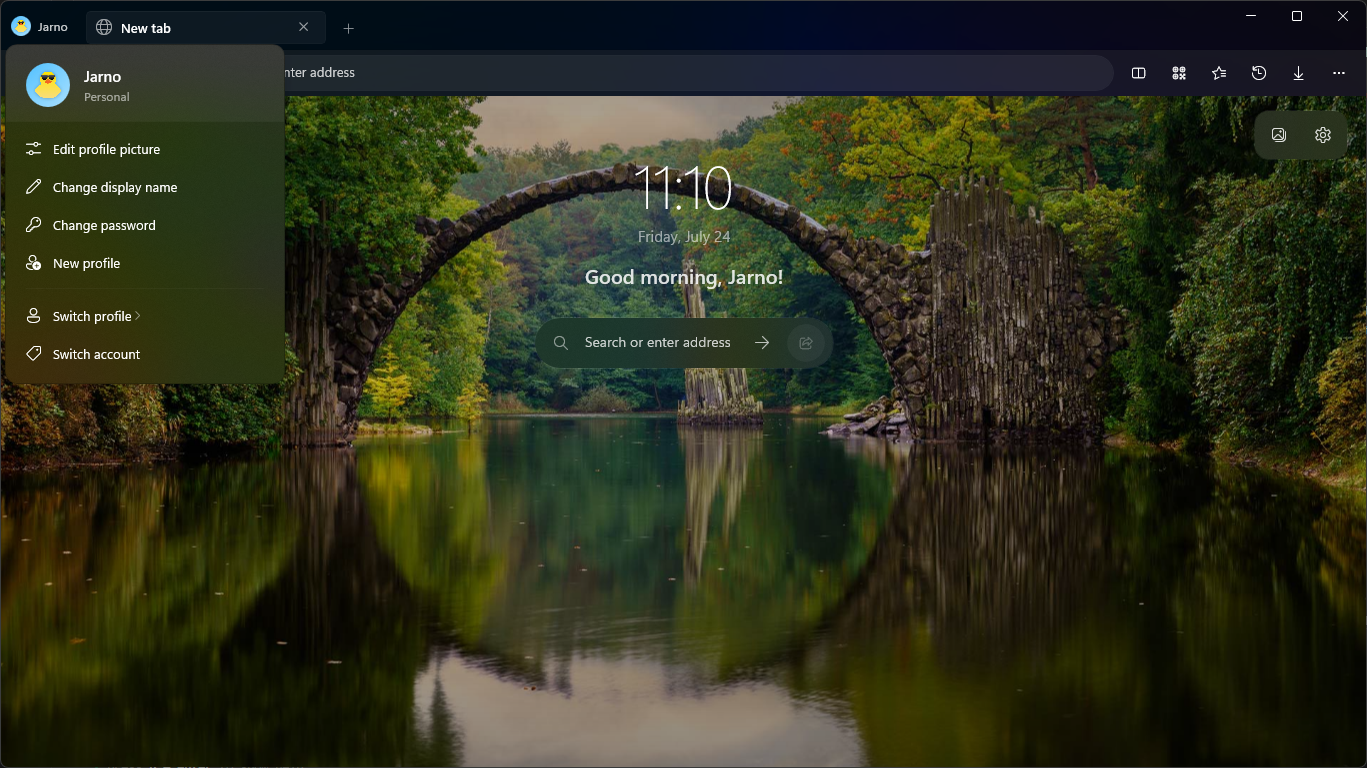
Task: Click the duck avatar in profile menu
Action: (48, 85)
